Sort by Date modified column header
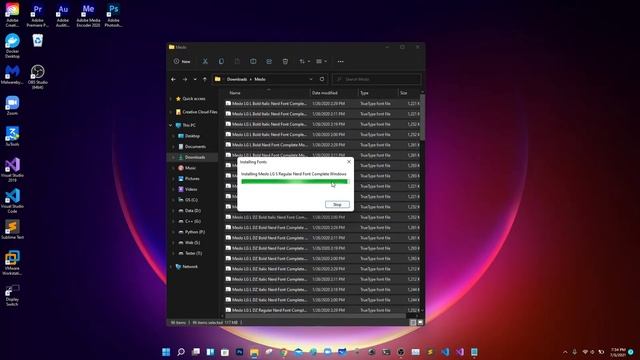Screen dimensions: 640x360 coord(334,93)
